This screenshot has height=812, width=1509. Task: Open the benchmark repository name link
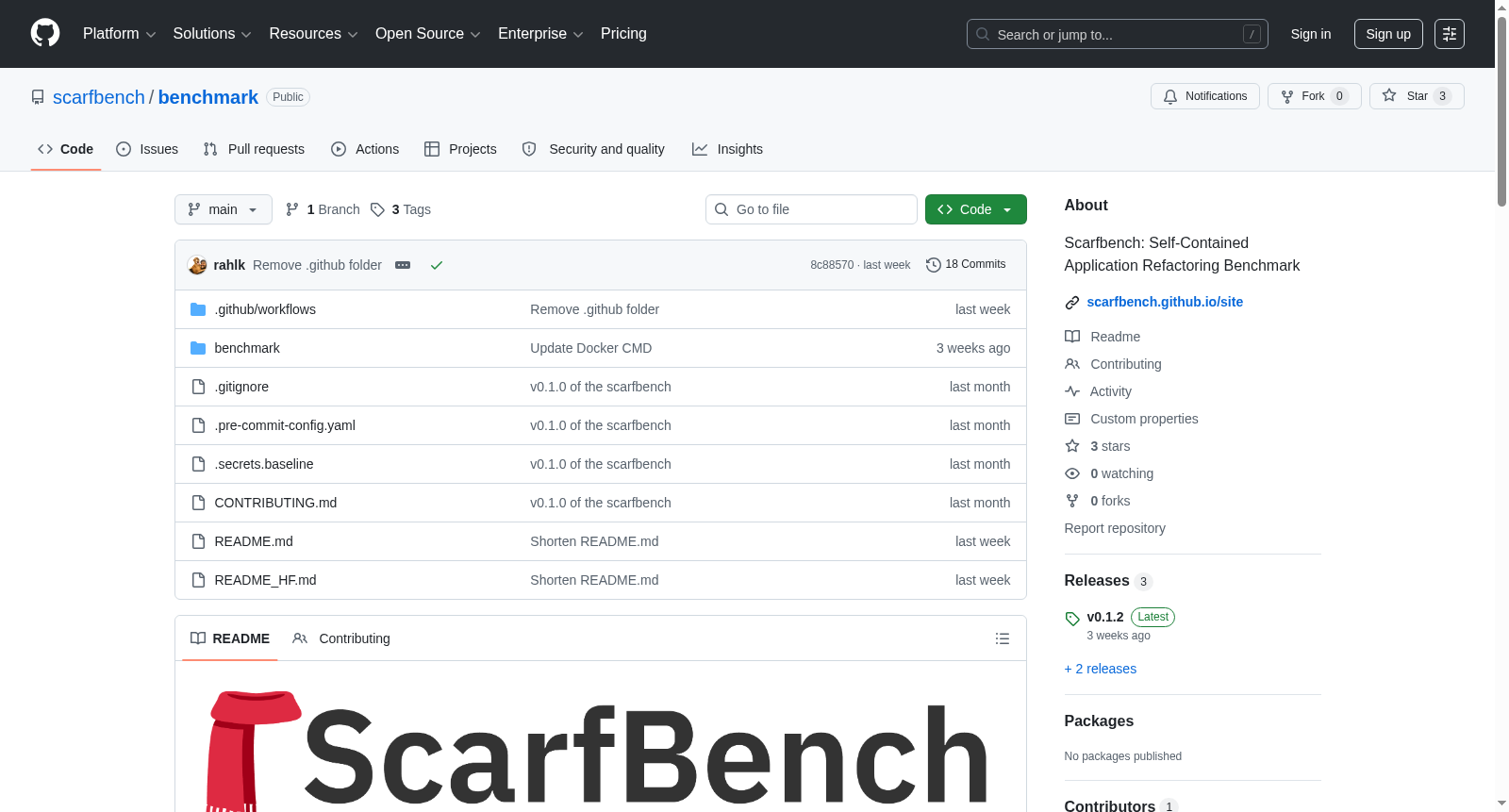[x=207, y=97]
